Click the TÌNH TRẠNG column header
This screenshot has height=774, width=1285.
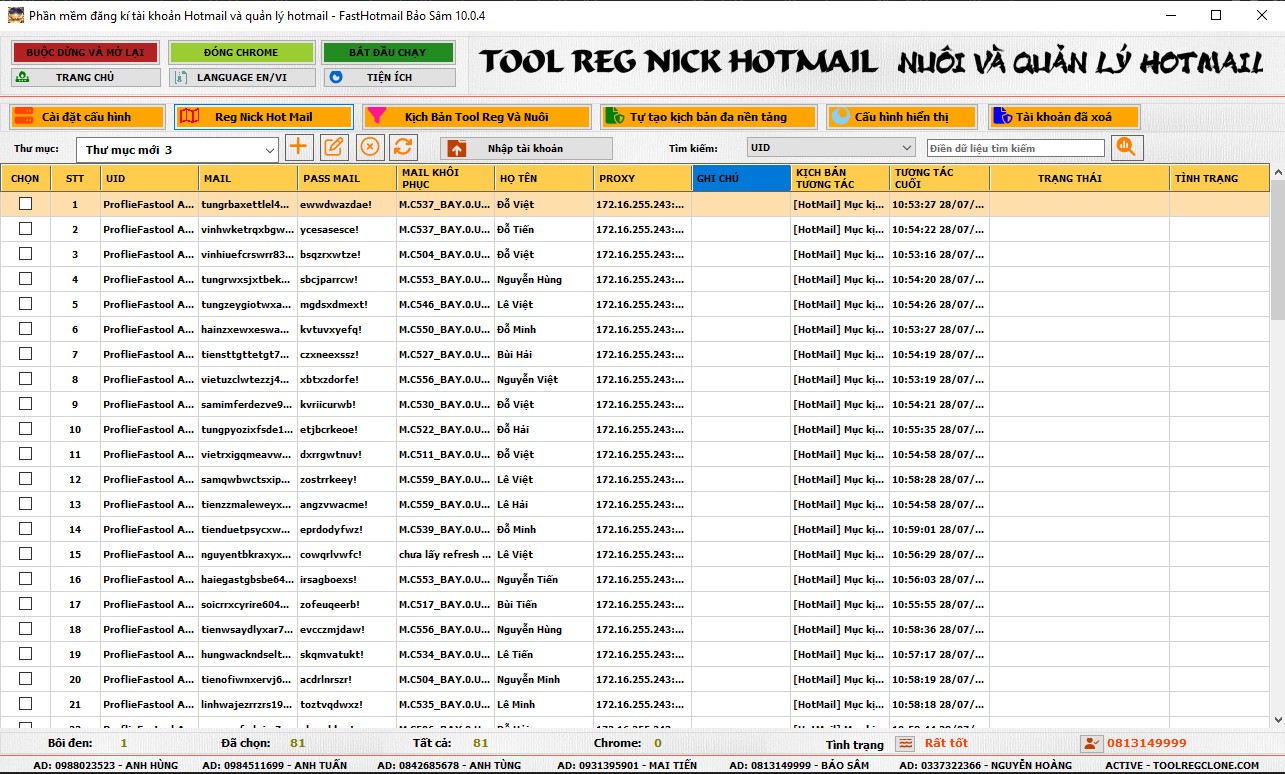1219,178
